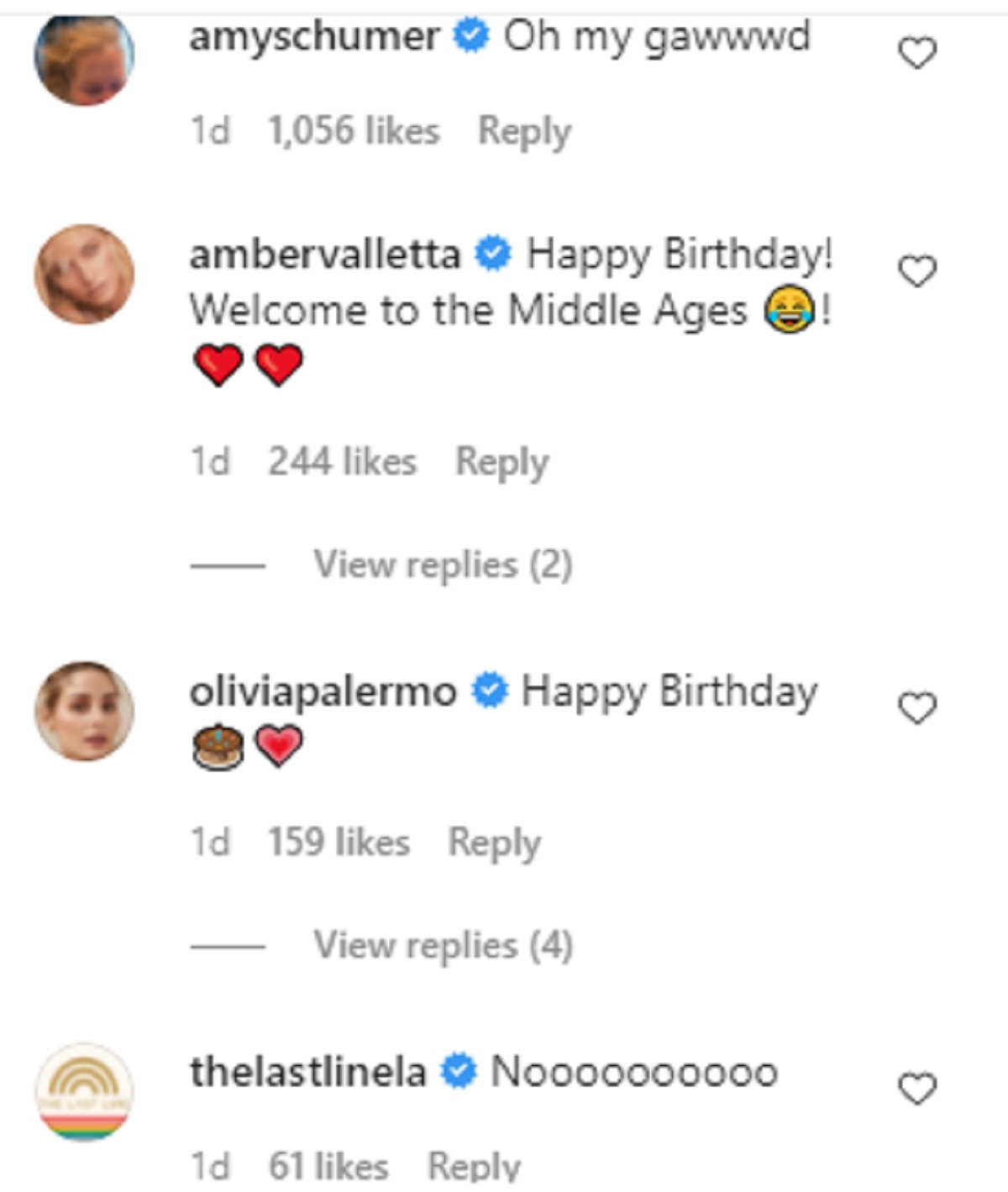Expand the 2 replies under ambervalletta's comment
Image resolution: width=1008 pixels, height=1192 pixels.
click(x=443, y=564)
